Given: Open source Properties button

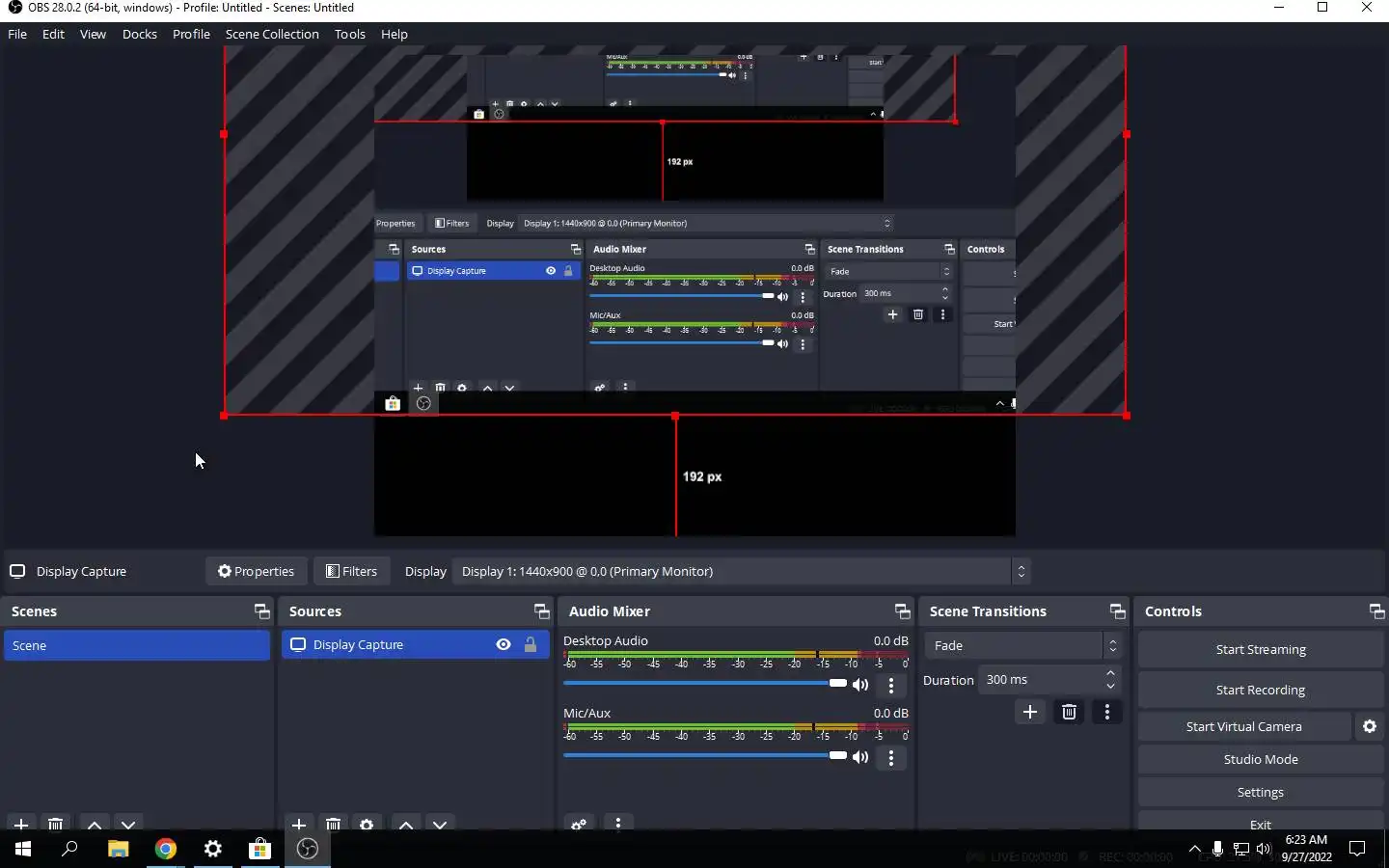Looking at the screenshot, I should (x=256, y=571).
